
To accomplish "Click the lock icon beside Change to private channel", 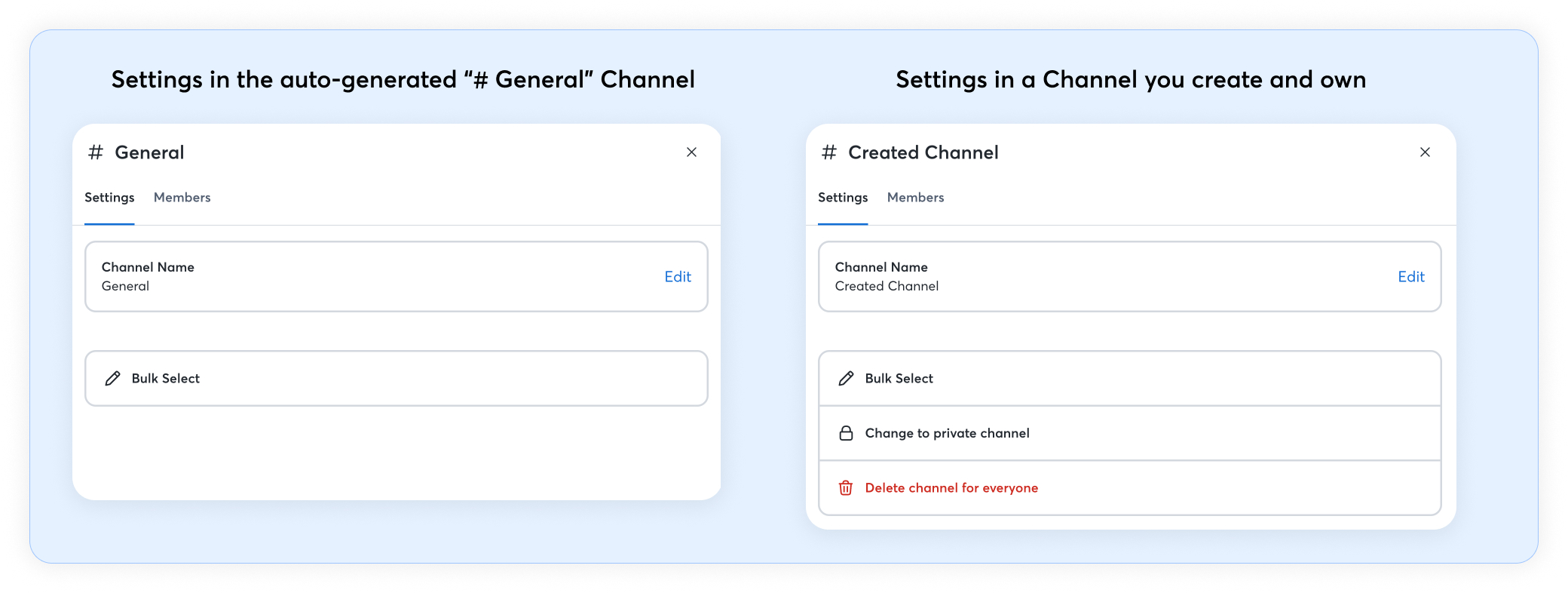I will [846, 433].
